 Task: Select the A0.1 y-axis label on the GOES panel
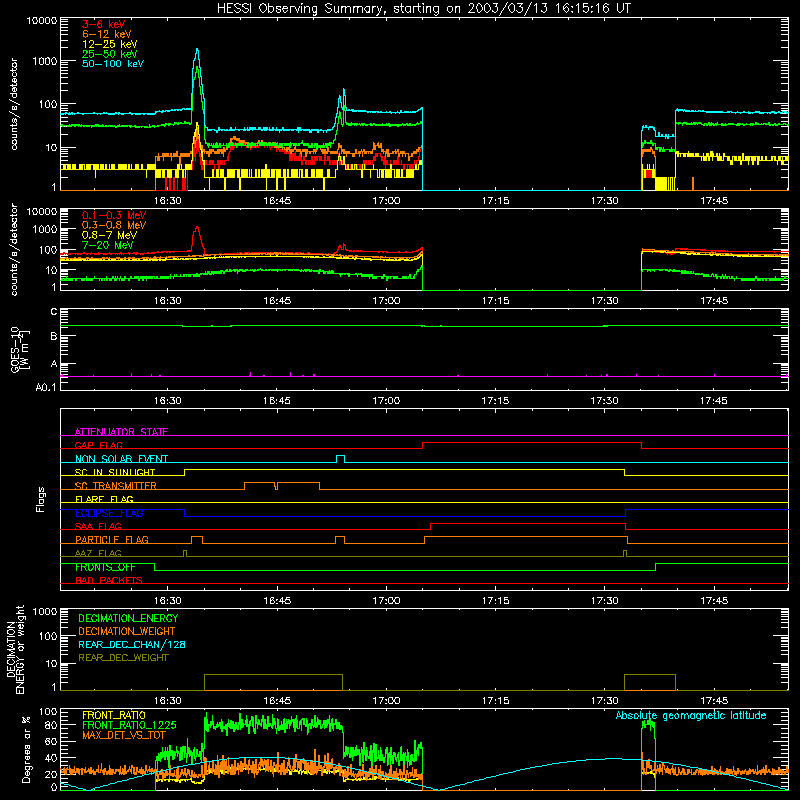(x=46, y=387)
